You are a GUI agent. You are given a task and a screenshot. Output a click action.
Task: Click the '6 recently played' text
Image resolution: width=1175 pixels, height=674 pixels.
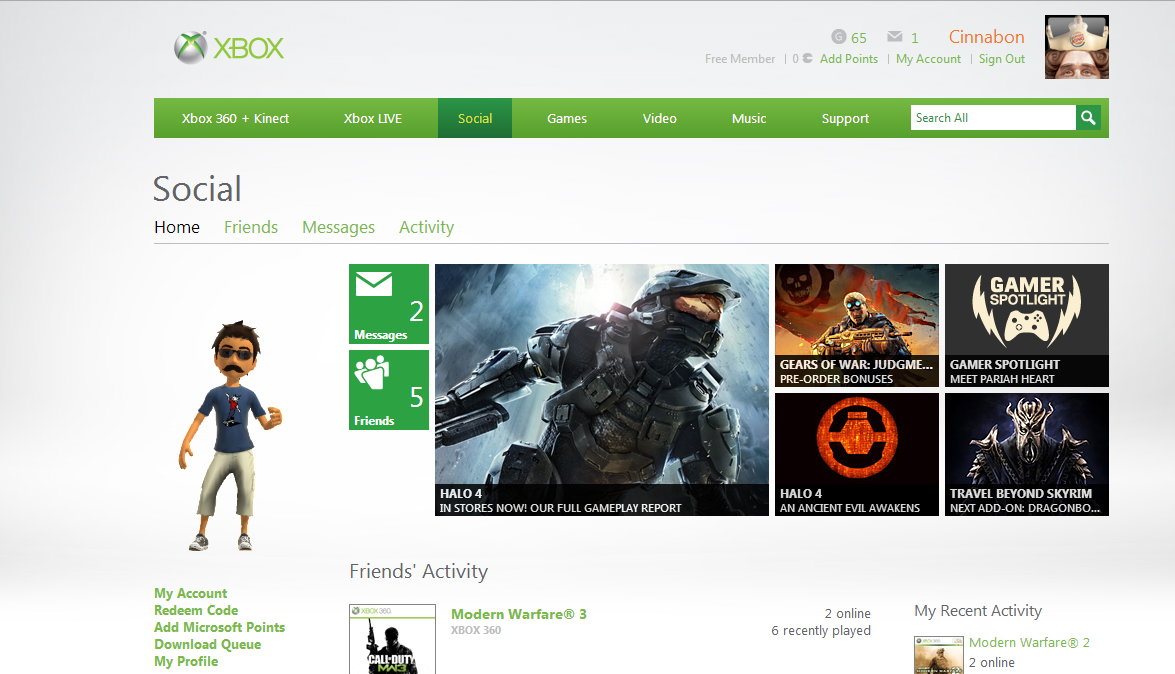click(821, 631)
